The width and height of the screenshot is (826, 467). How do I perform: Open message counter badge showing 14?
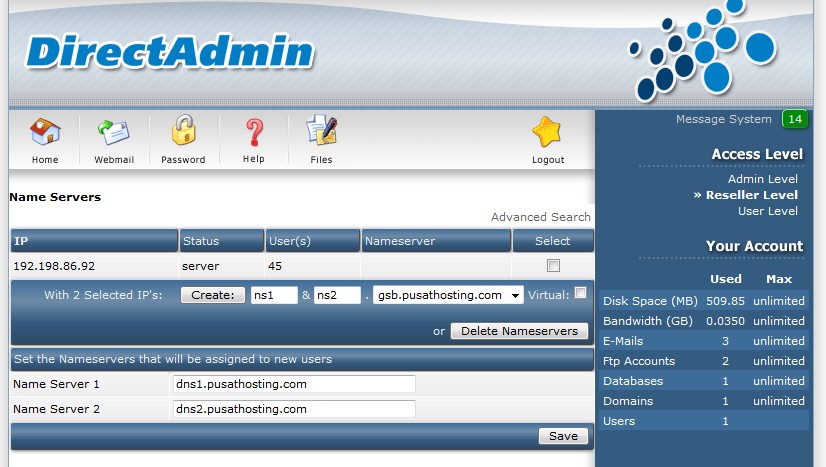[794, 119]
